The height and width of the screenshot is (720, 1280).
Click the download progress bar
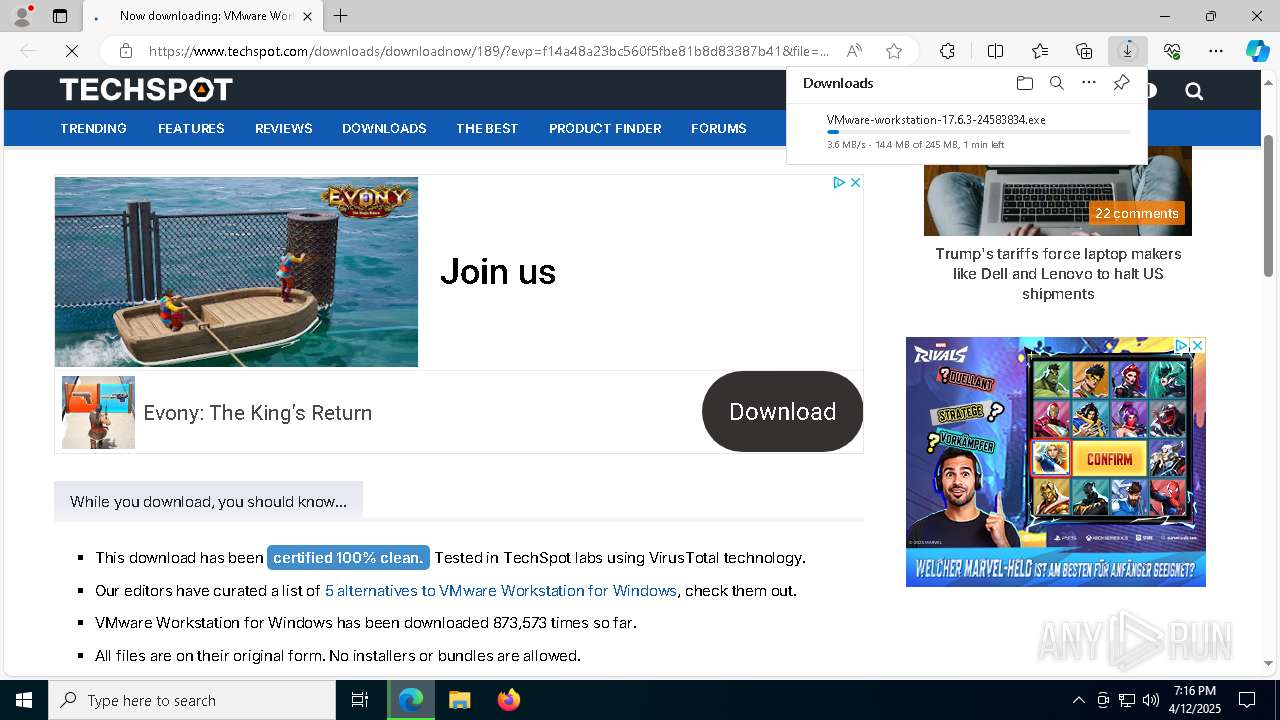979,132
